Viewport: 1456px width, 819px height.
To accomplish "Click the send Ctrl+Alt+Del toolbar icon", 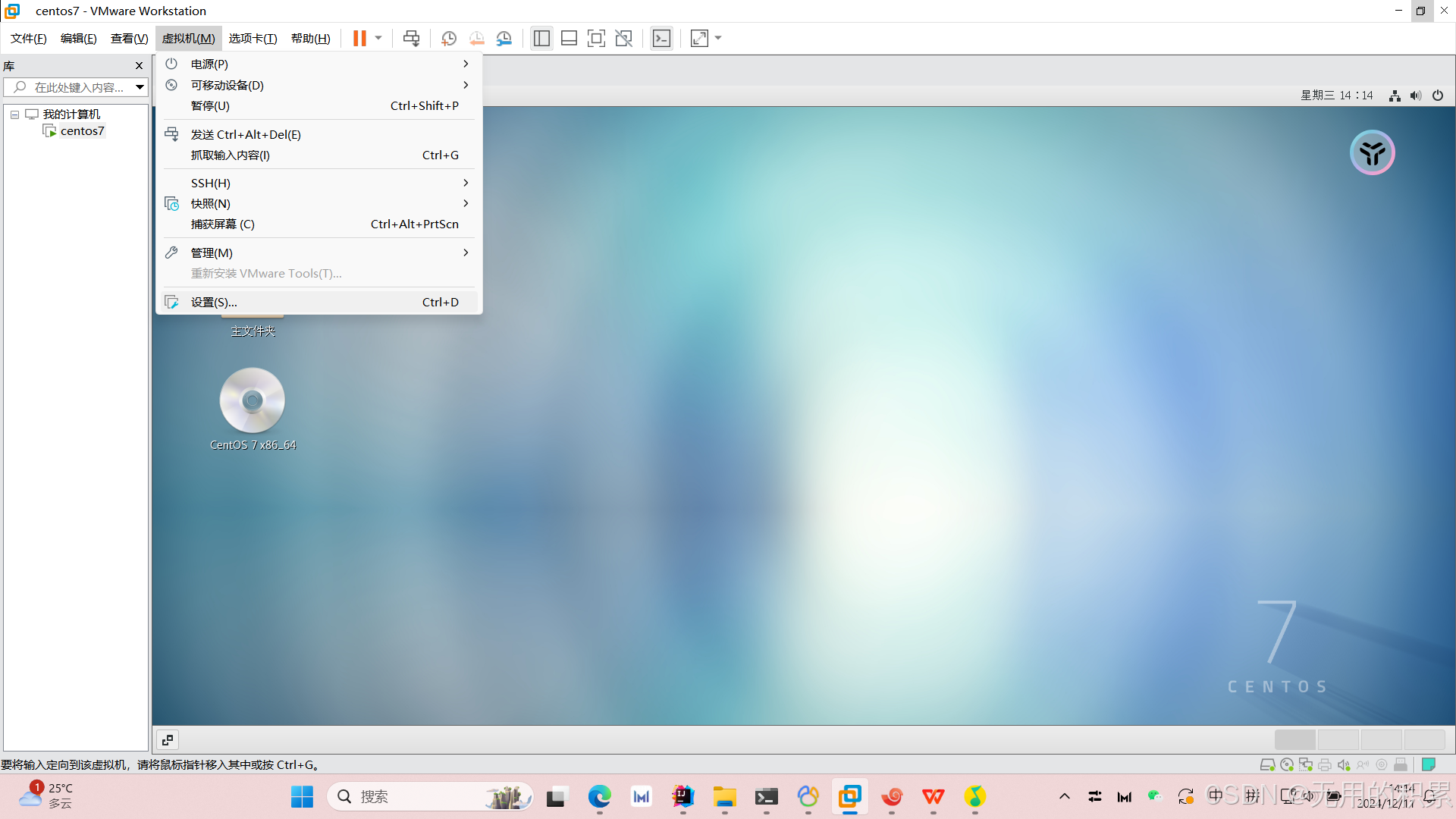I will tap(412, 39).
